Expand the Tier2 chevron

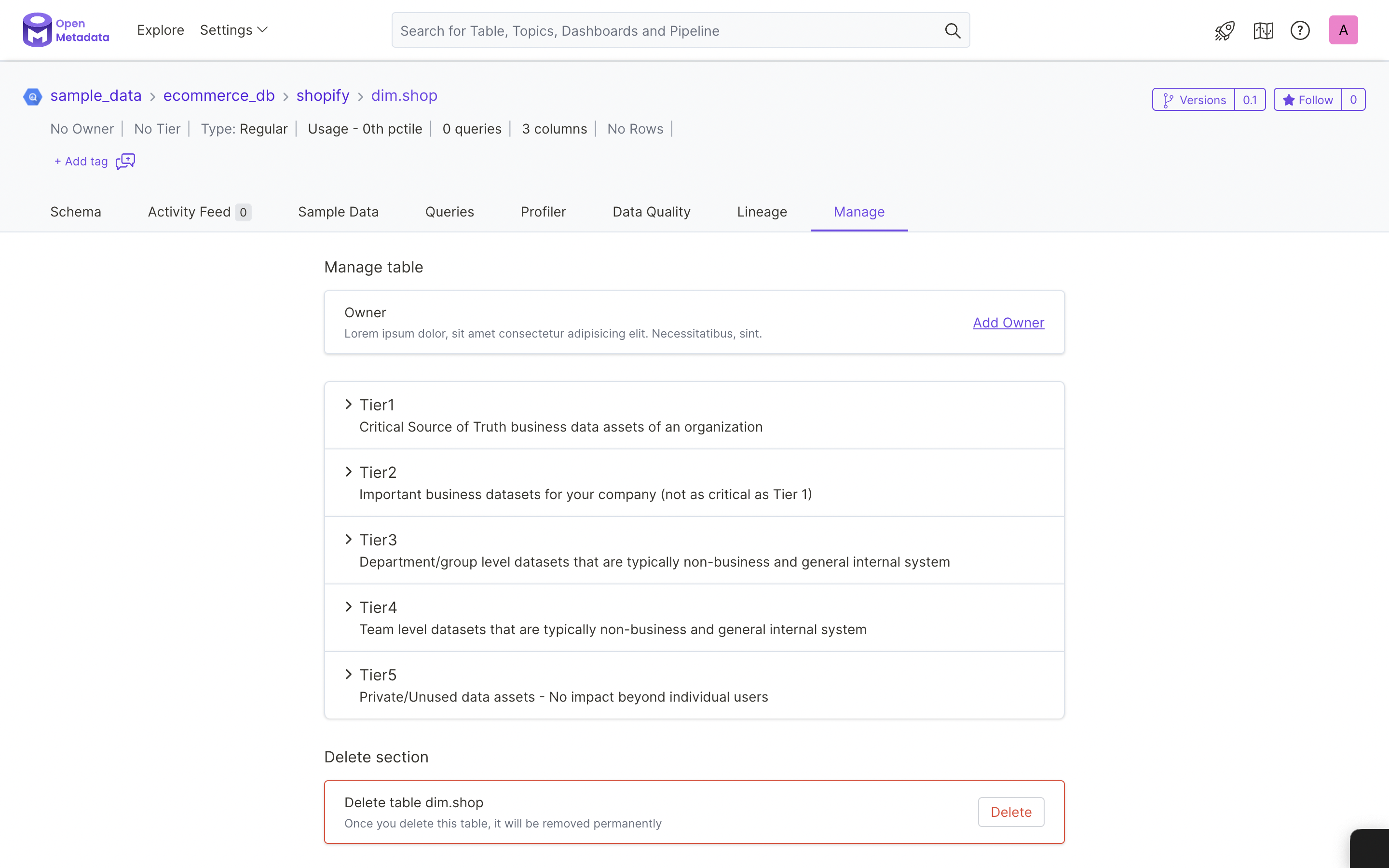point(348,472)
